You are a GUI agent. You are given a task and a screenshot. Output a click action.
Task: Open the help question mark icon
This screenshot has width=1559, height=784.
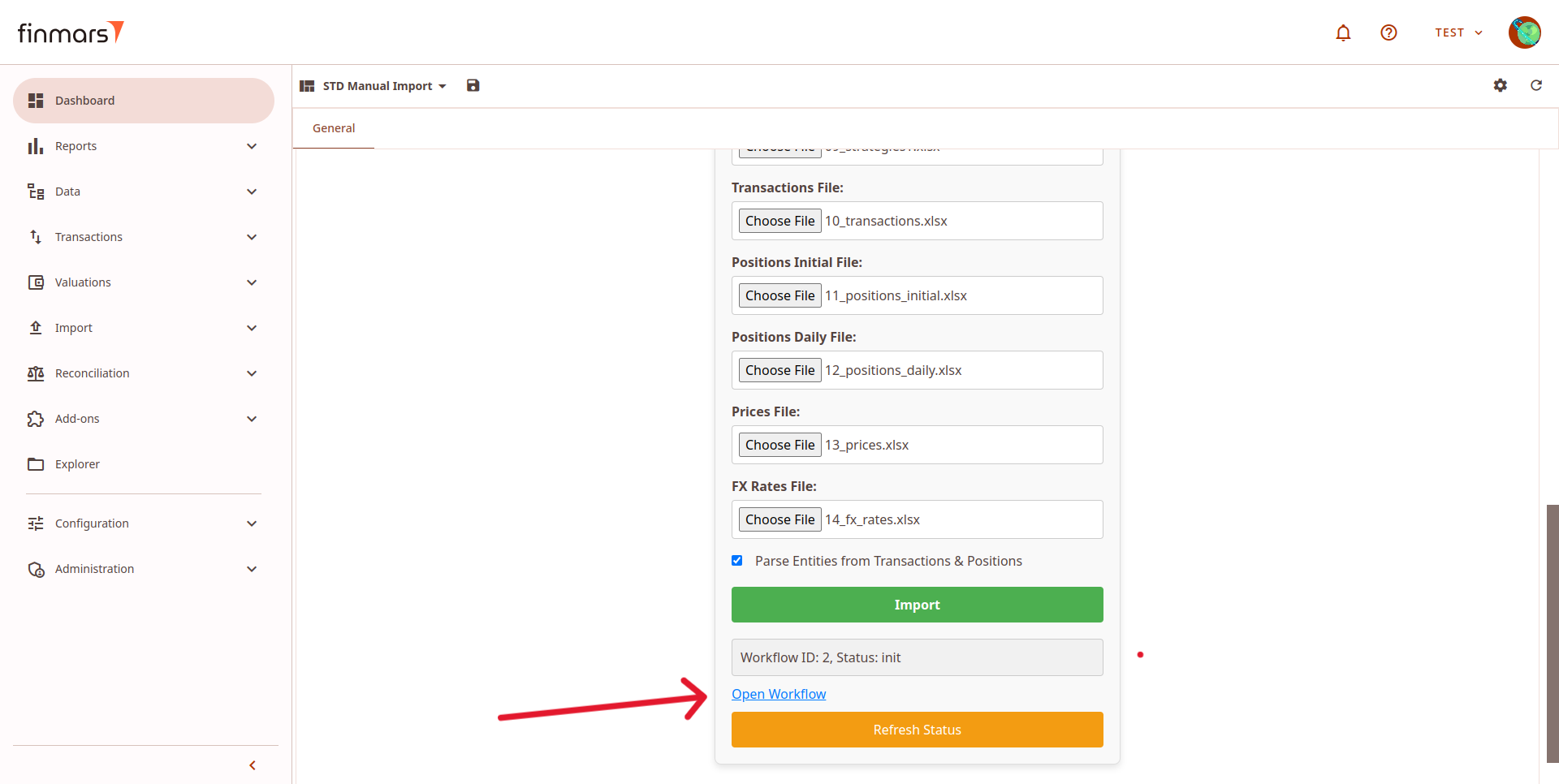[1388, 32]
